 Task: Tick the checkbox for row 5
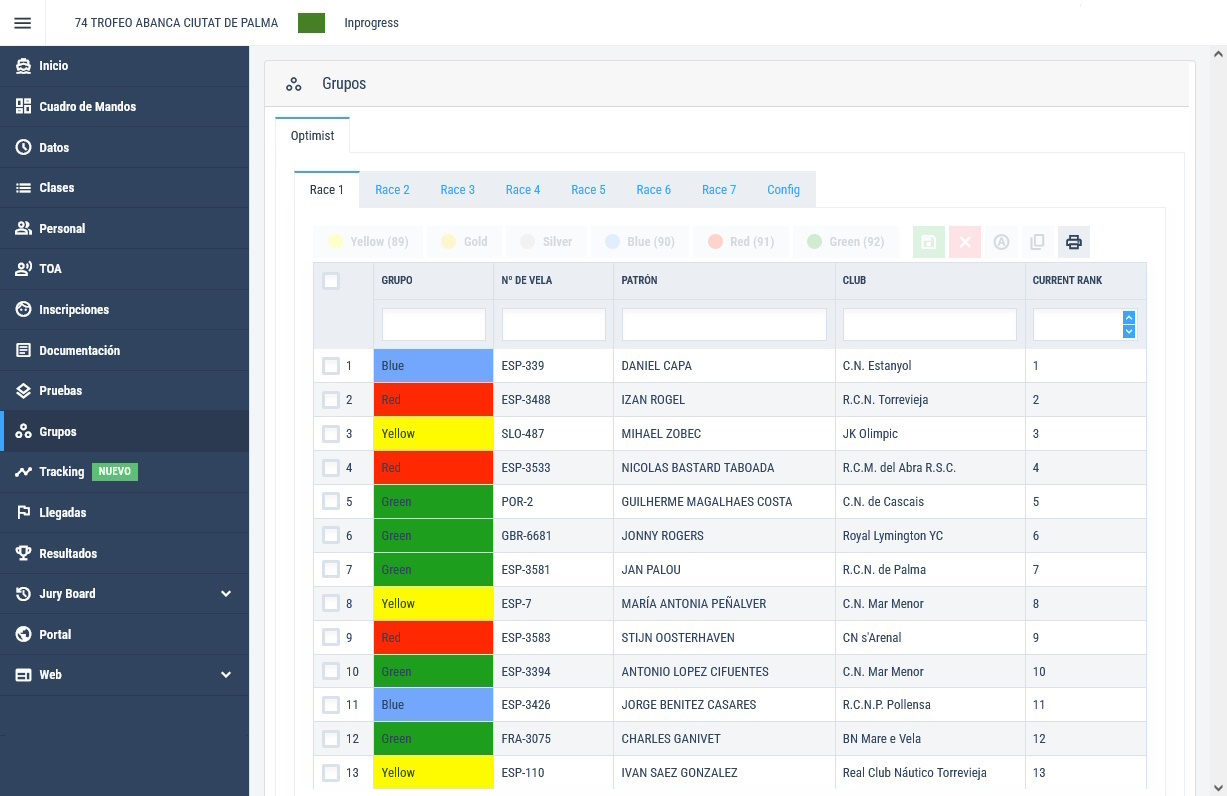click(331, 502)
